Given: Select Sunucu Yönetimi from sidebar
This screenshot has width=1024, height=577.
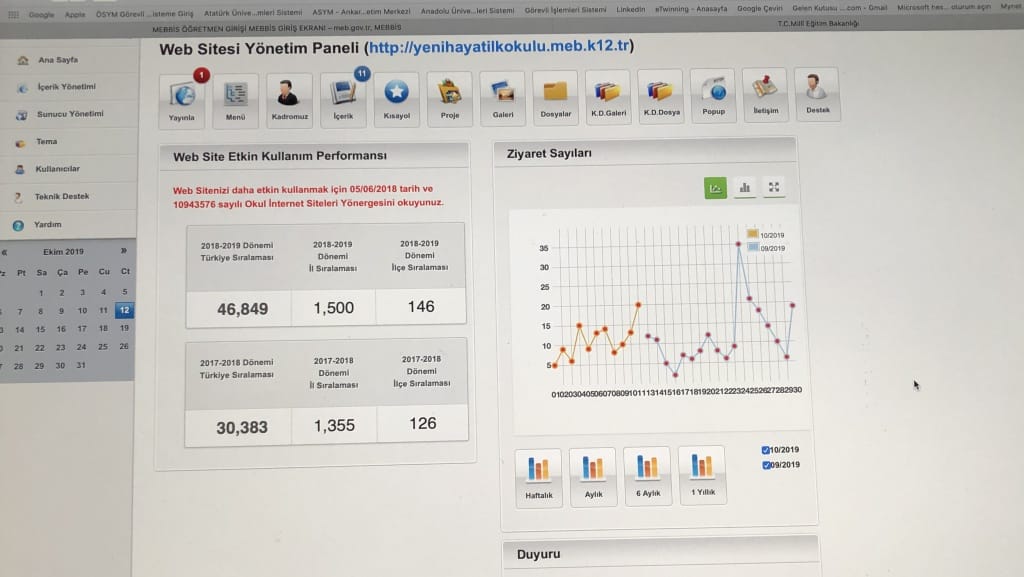Looking at the screenshot, I should click(x=69, y=114).
